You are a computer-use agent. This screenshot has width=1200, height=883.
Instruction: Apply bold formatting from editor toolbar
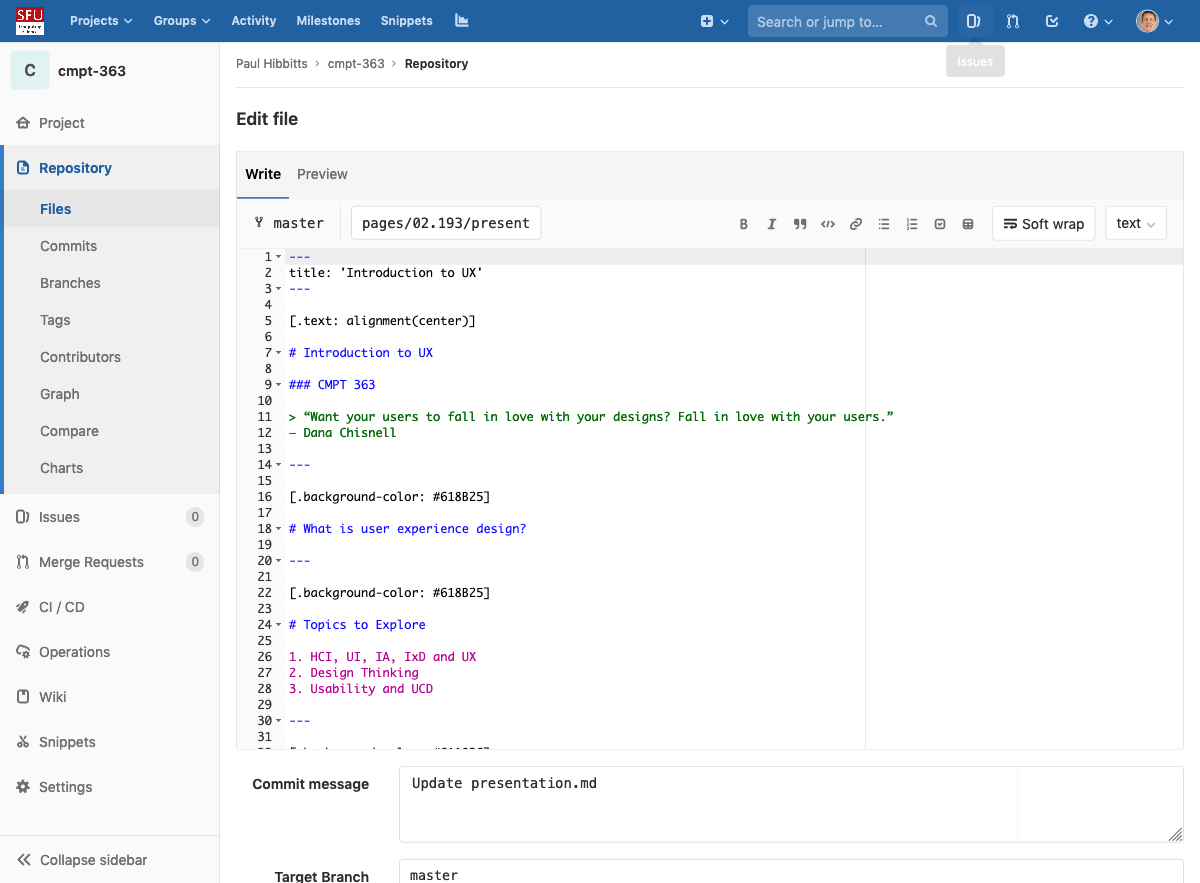pos(744,224)
